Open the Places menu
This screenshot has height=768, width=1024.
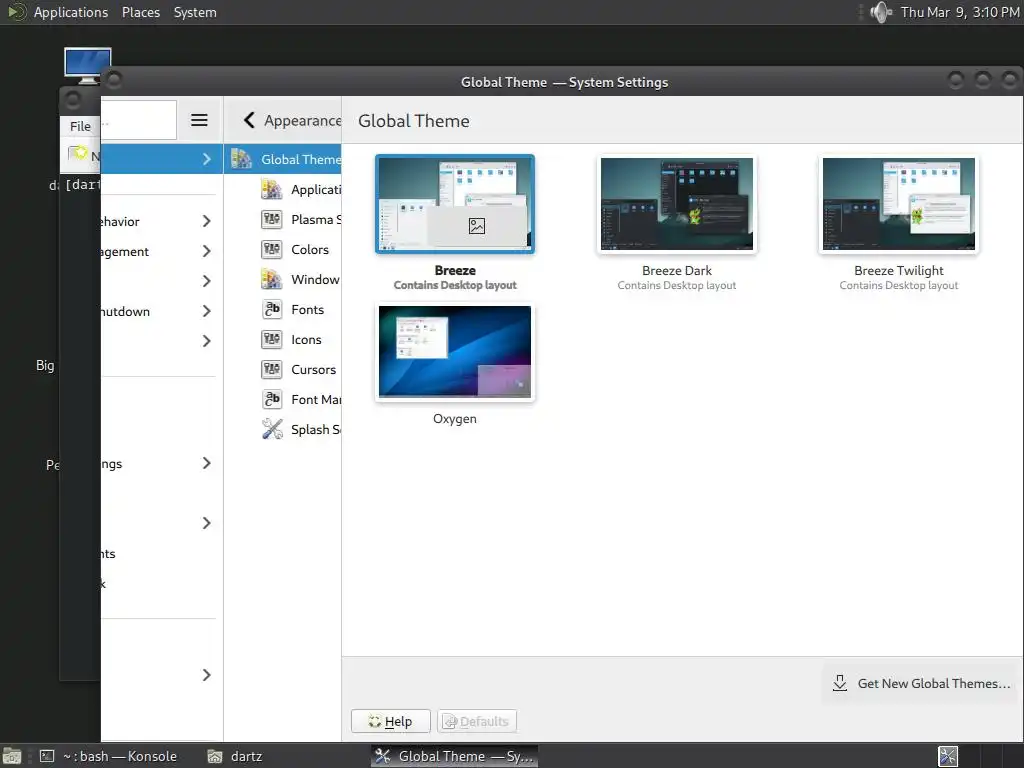coord(141,12)
